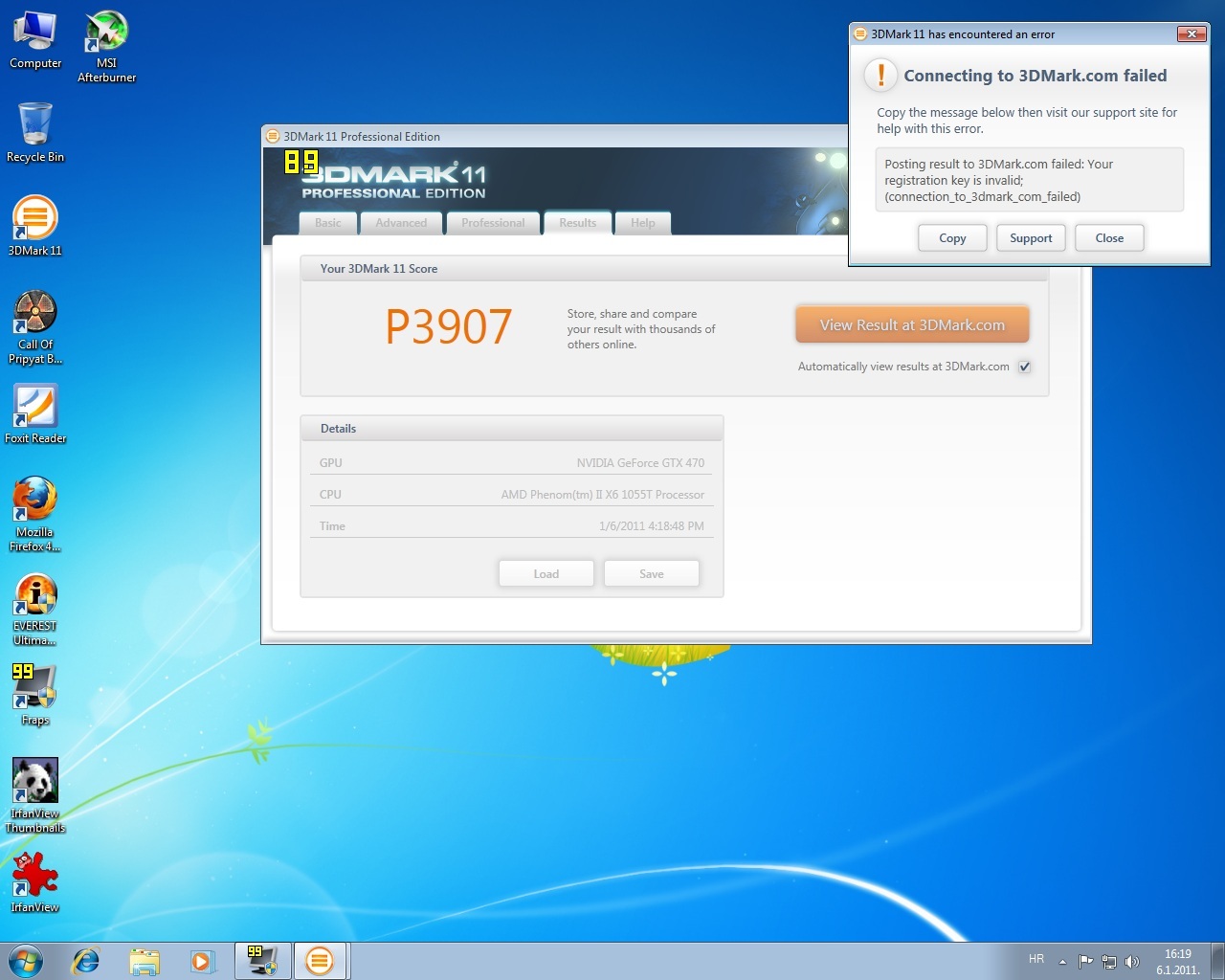Click View Result at 3DMark.com button

(x=912, y=325)
